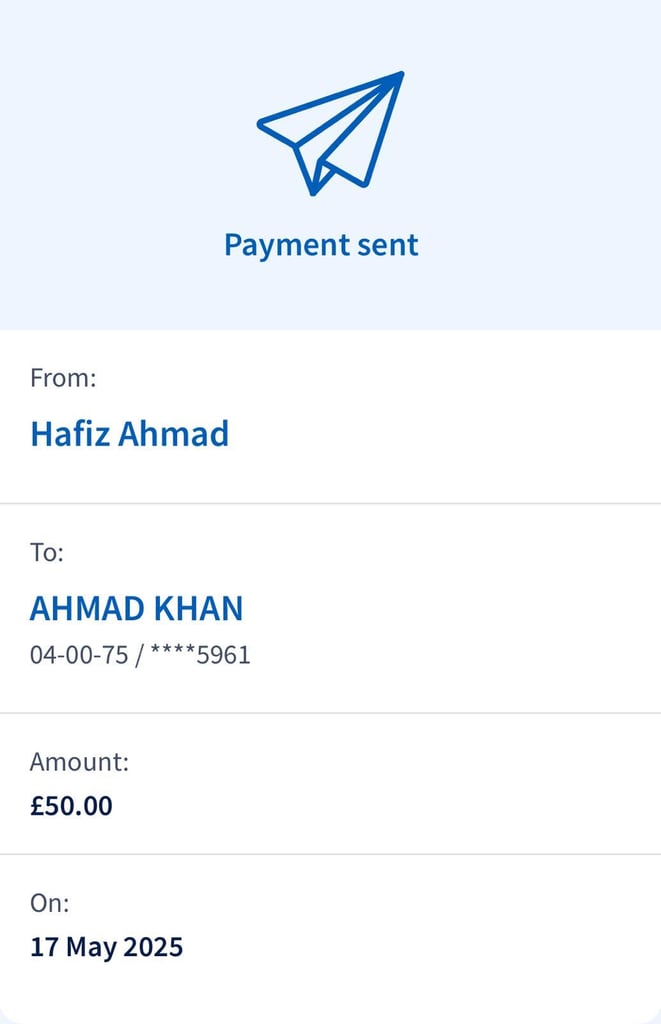Select the 'On:' label
The height and width of the screenshot is (1024, 661).
pos(50,903)
